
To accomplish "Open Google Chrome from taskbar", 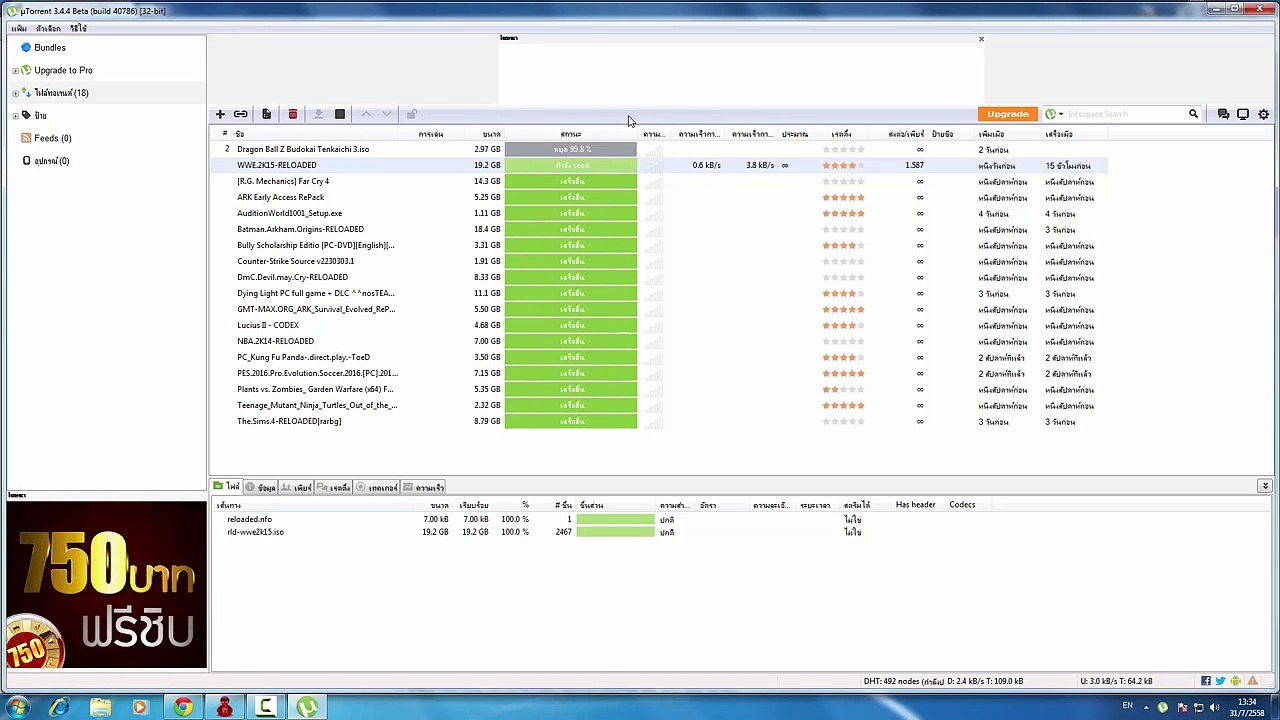I will click(182, 707).
